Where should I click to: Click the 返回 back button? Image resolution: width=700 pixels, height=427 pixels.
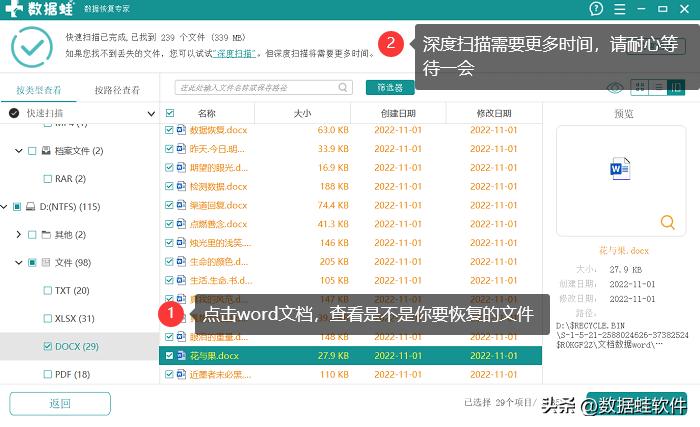(60, 404)
